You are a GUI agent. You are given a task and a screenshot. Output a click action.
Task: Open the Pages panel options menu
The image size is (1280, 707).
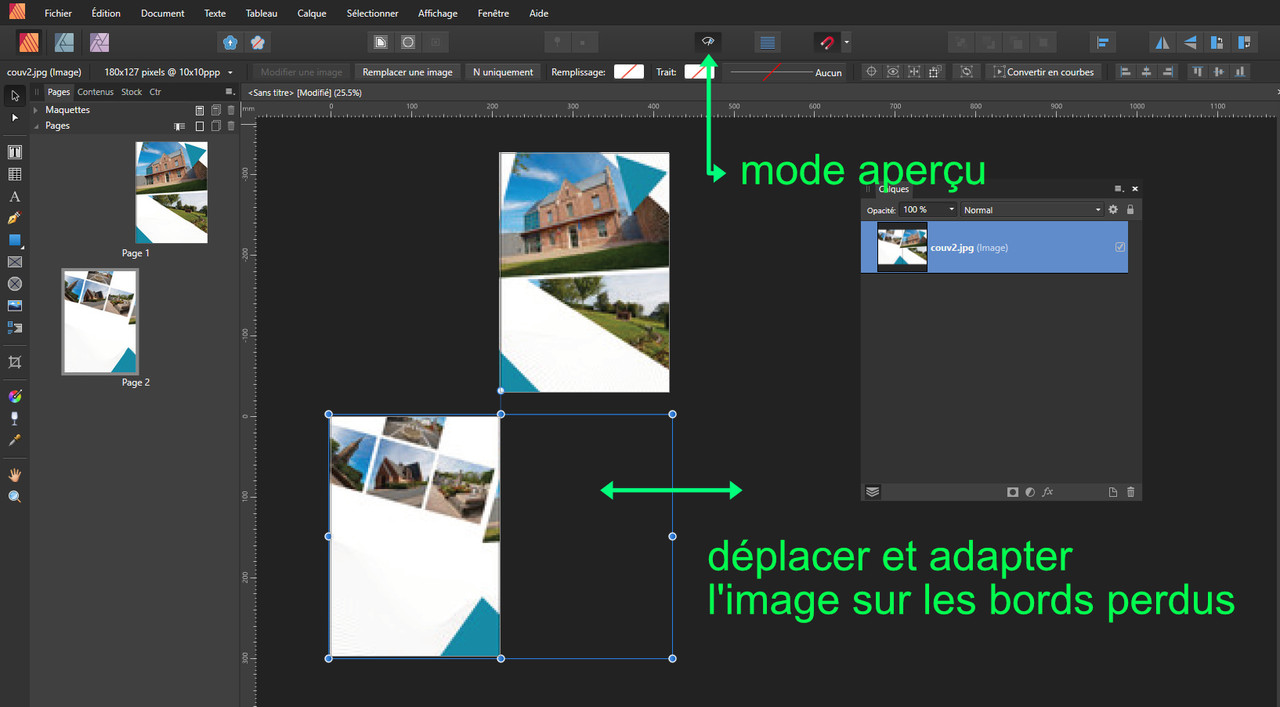(230, 92)
